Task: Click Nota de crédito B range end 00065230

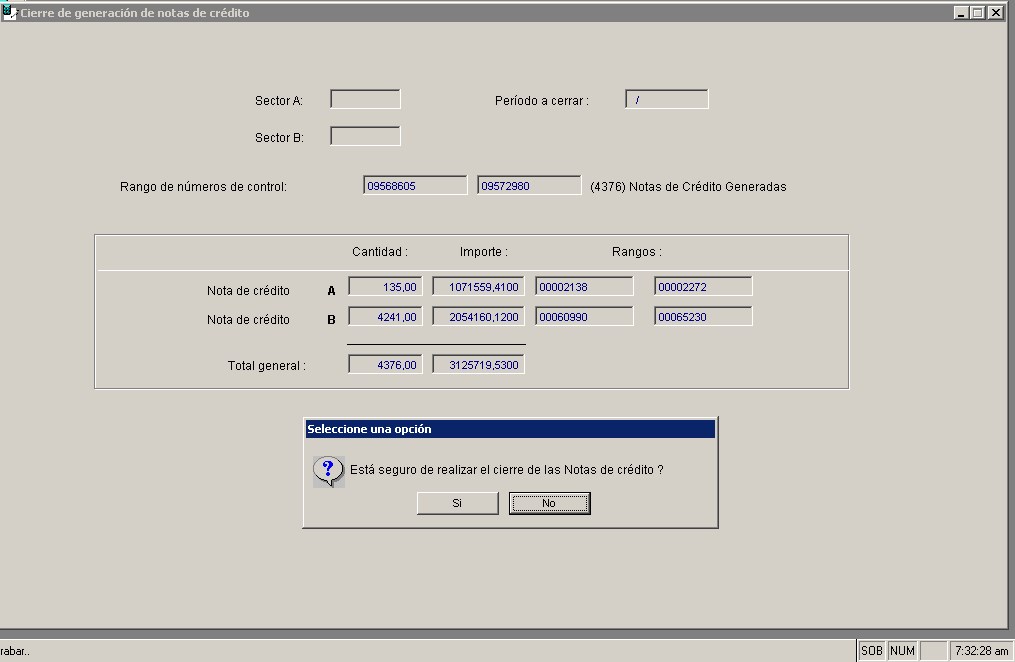Action: [x=703, y=316]
